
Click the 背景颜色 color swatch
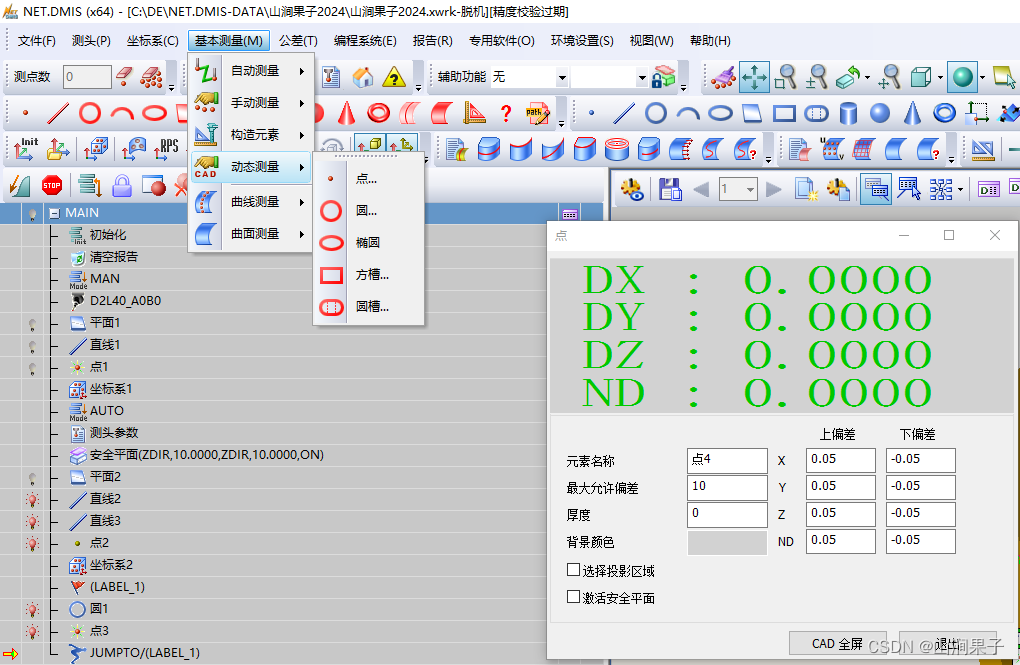727,543
